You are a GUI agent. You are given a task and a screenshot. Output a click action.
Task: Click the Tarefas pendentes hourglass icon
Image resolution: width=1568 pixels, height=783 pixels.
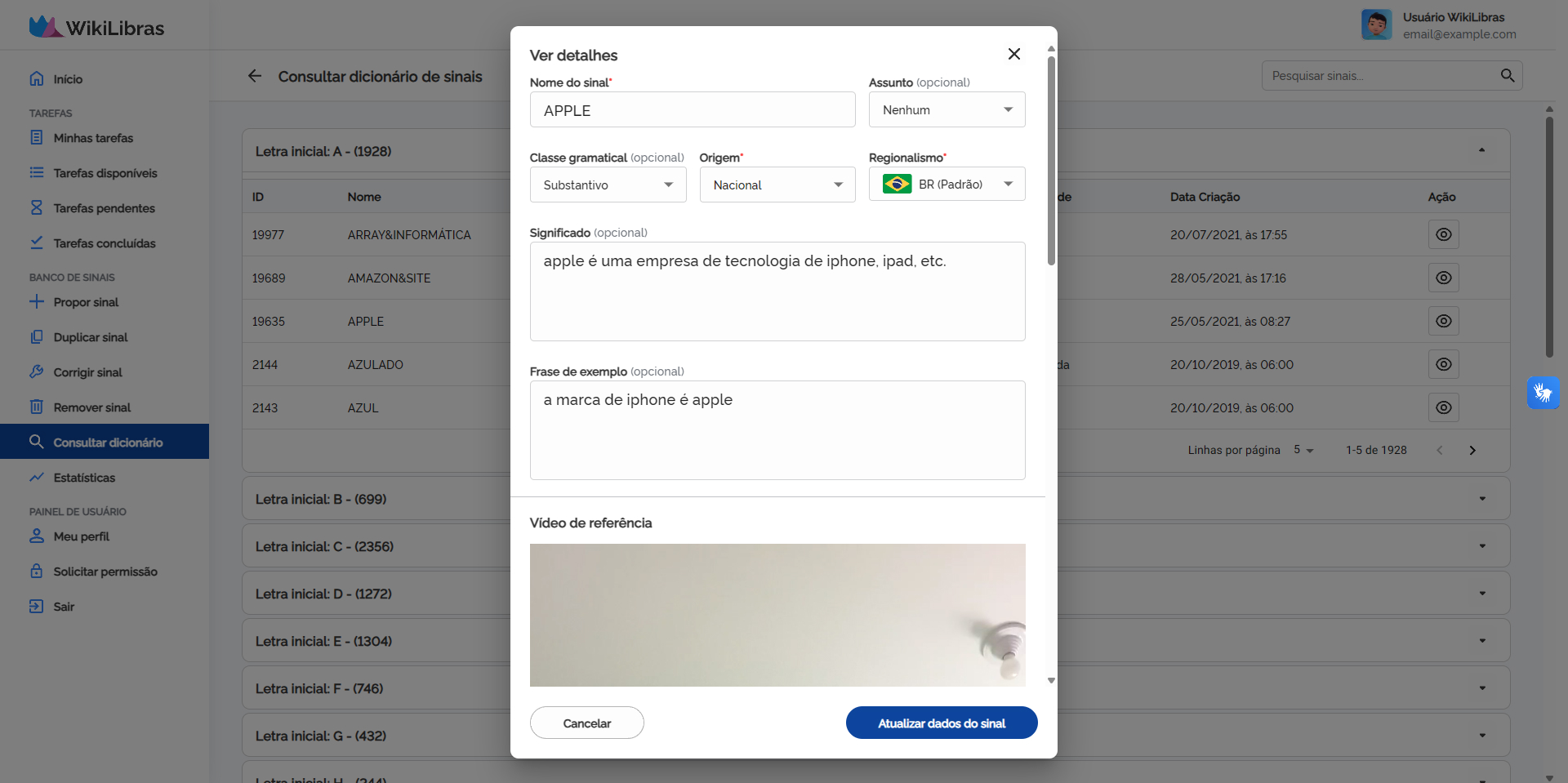37,207
